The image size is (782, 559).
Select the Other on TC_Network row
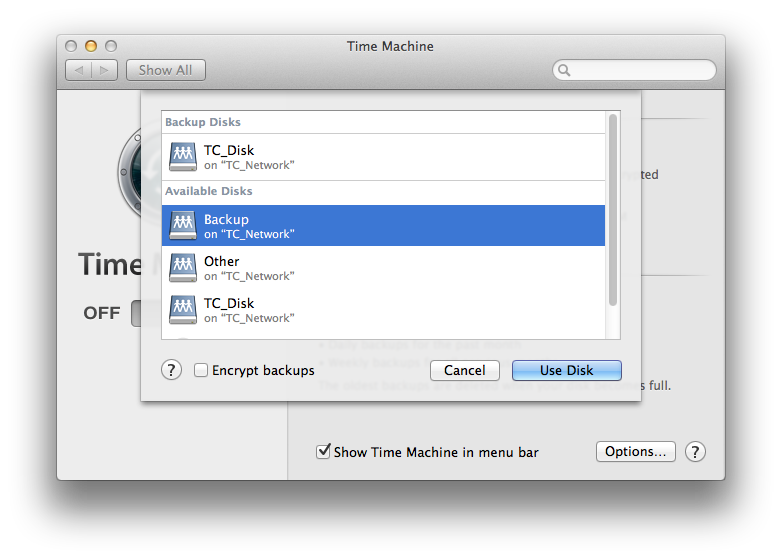click(x=383, y=267)
